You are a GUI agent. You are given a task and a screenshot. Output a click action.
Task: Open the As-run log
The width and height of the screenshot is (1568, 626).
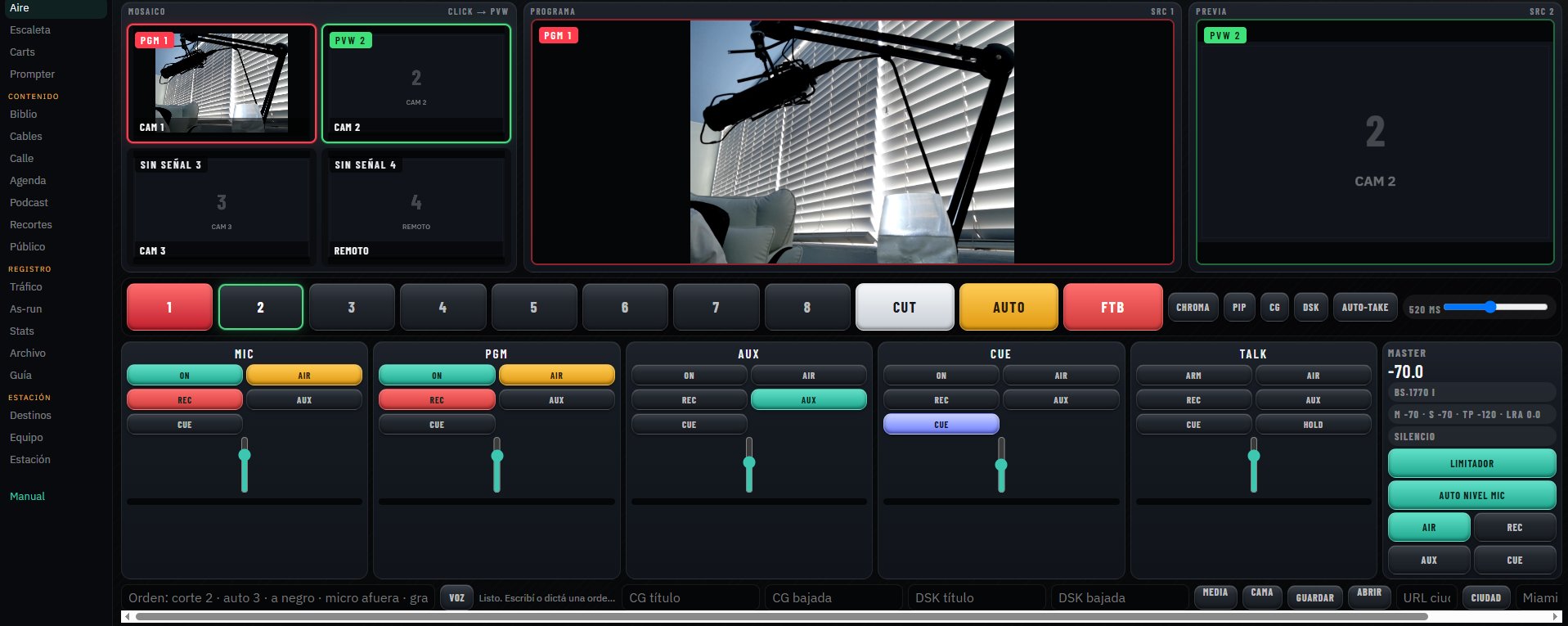click(x=26, y=308)
